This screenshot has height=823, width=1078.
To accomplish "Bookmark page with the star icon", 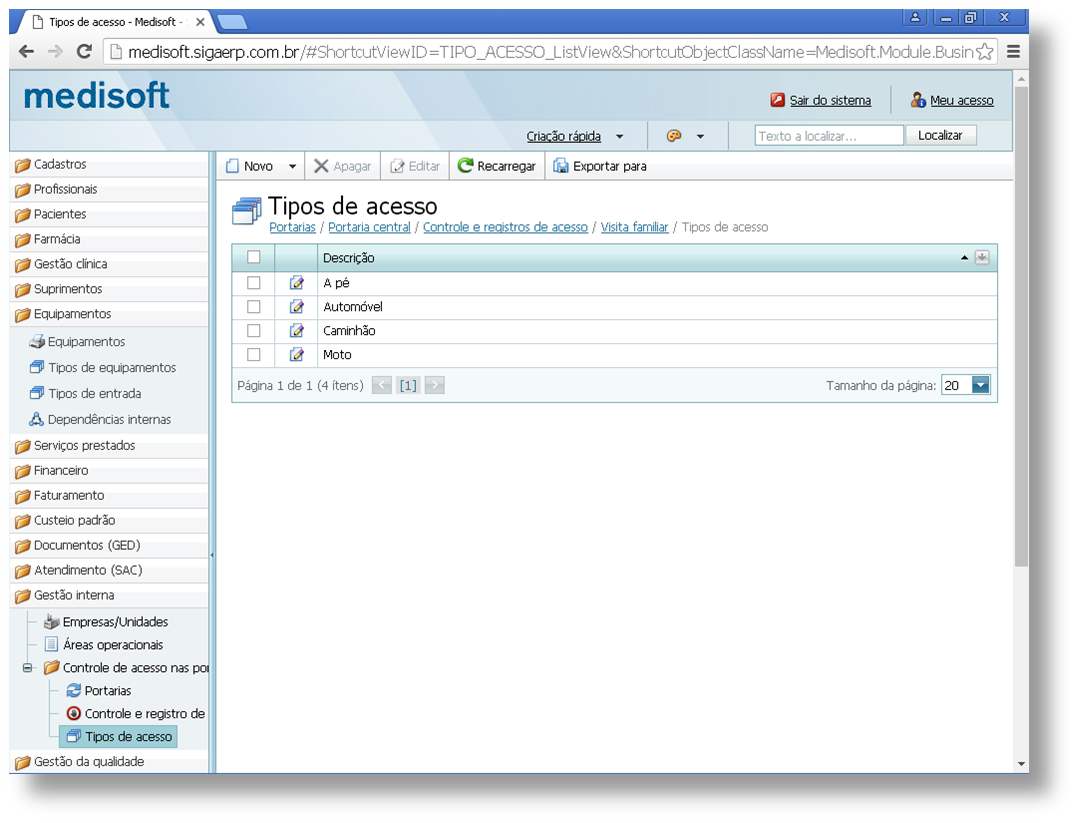I will pos(984,52).
